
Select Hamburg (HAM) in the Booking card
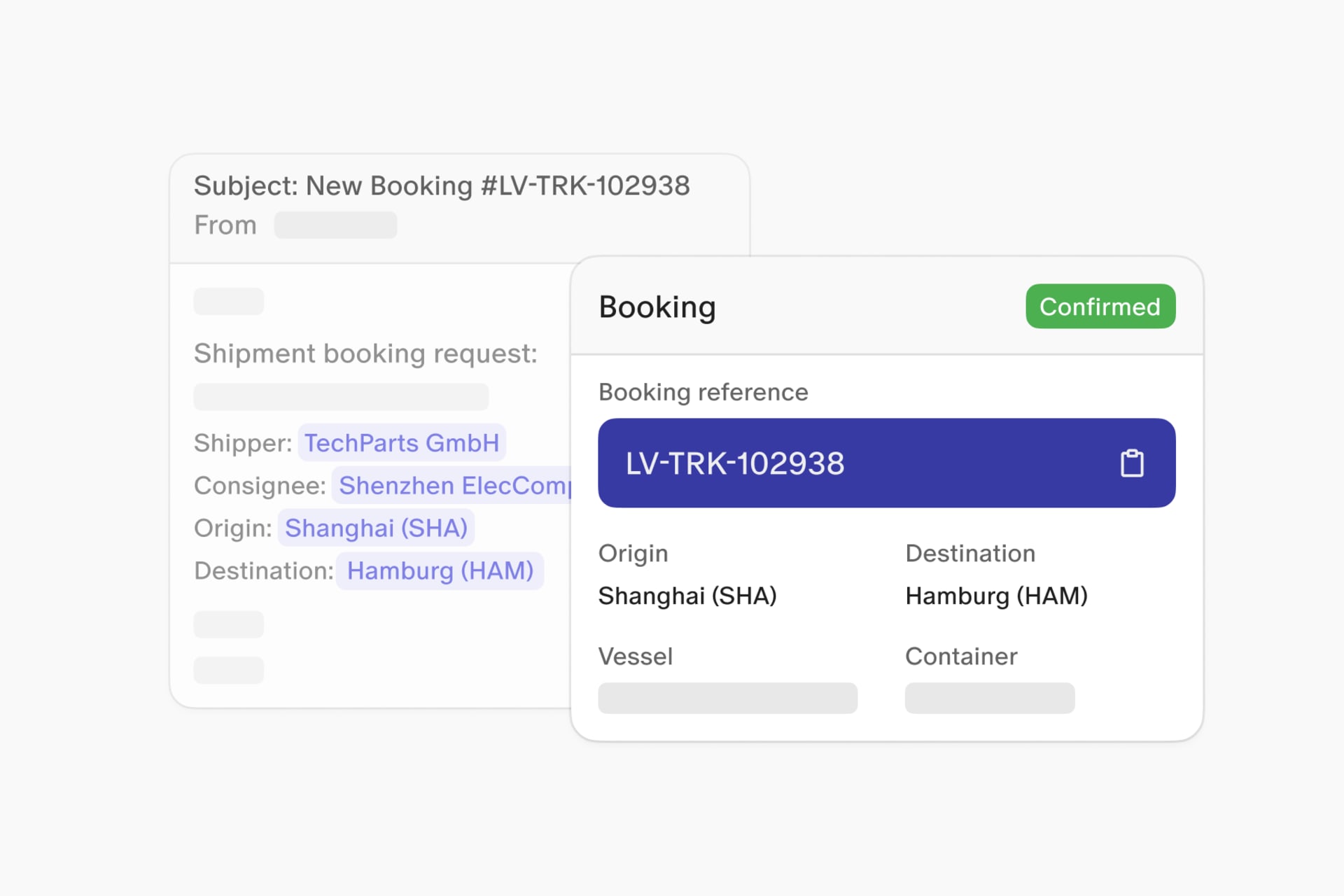[995, 596]
